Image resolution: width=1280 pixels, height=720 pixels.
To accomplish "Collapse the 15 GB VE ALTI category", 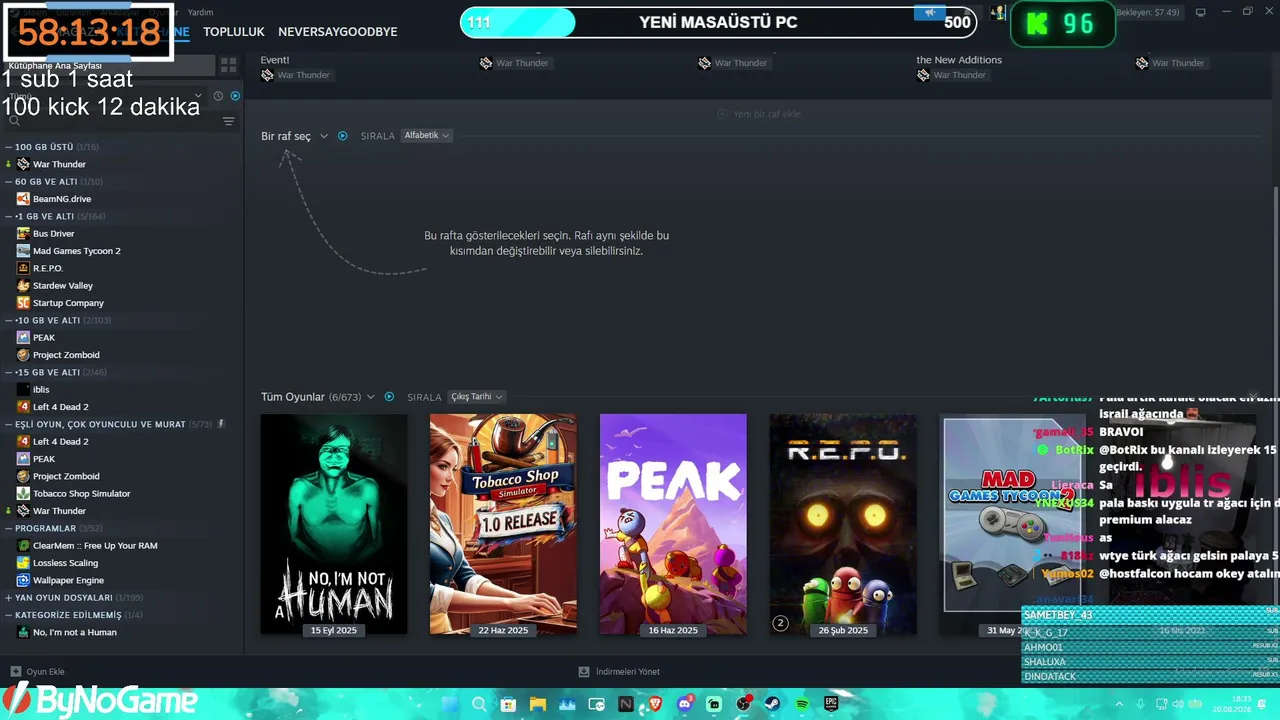I will (x=9, y=372).
